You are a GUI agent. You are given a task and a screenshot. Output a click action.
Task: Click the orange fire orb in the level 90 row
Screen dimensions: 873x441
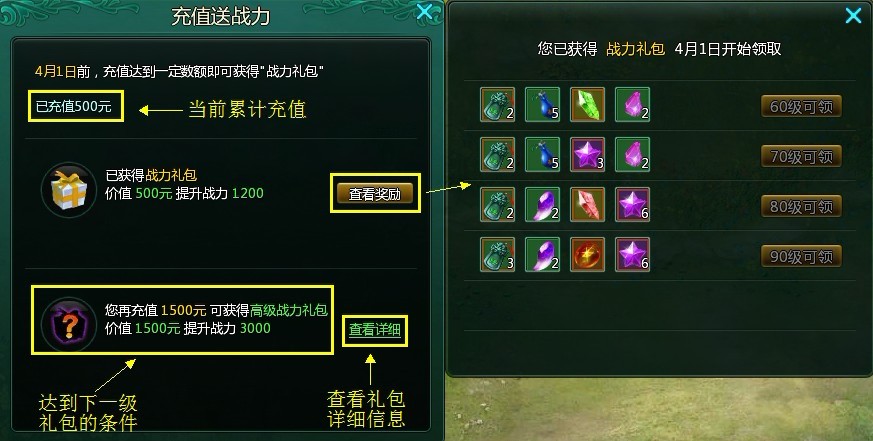click(x=587, y=254)
